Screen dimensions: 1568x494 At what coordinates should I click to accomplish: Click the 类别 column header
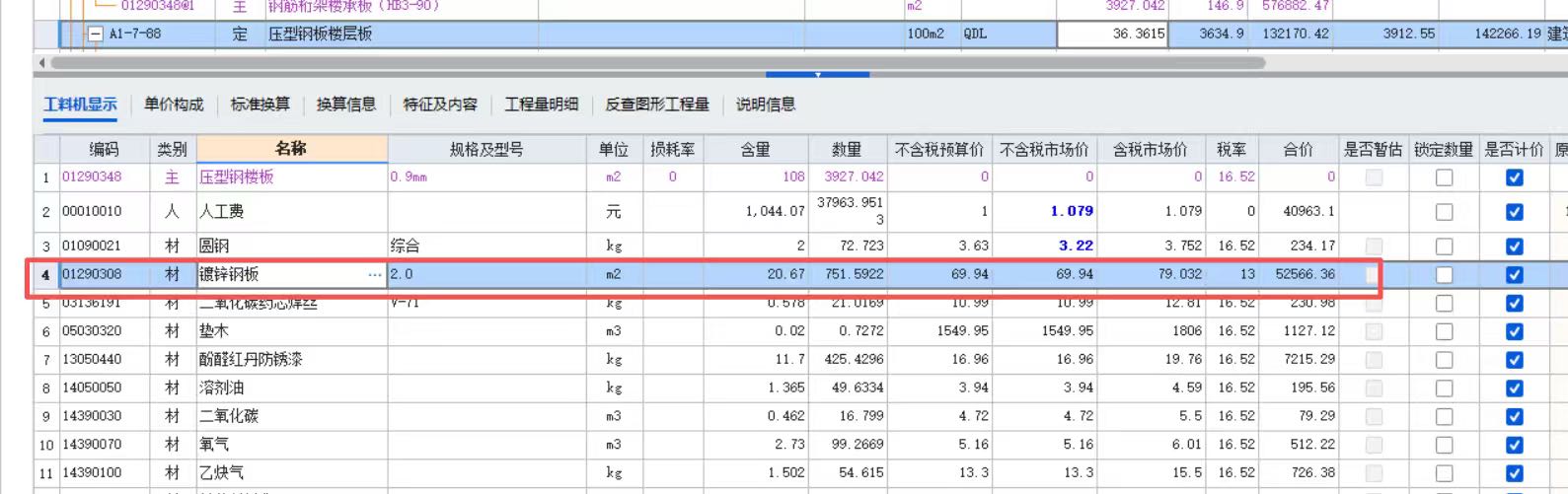pyautogui.click(x=172, y=149)
